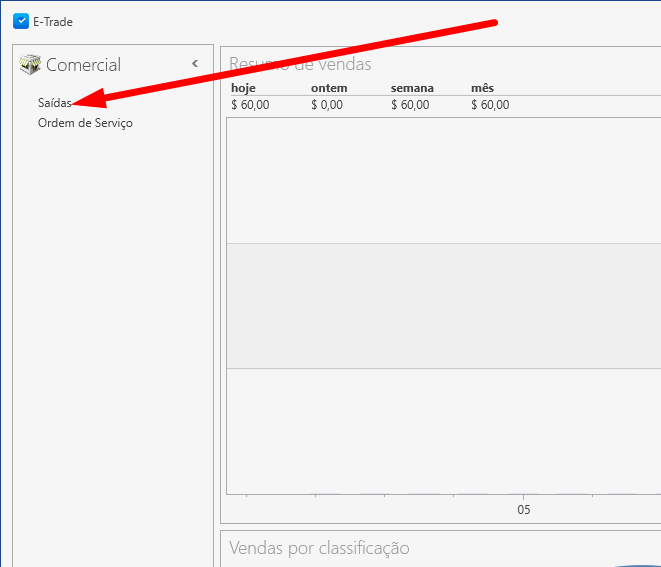Image resolution: width=661 pixels, height=567 pixels.
Task: Open Ordem de Serviço
Action: 85,123
